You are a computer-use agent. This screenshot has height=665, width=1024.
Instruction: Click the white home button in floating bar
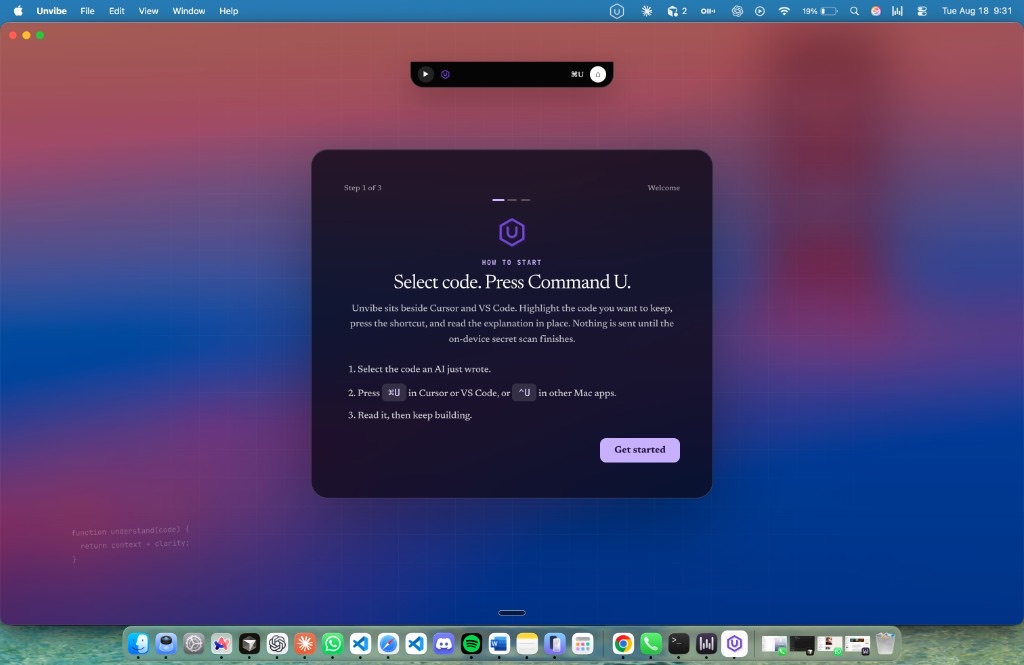(x=598, y=74)
